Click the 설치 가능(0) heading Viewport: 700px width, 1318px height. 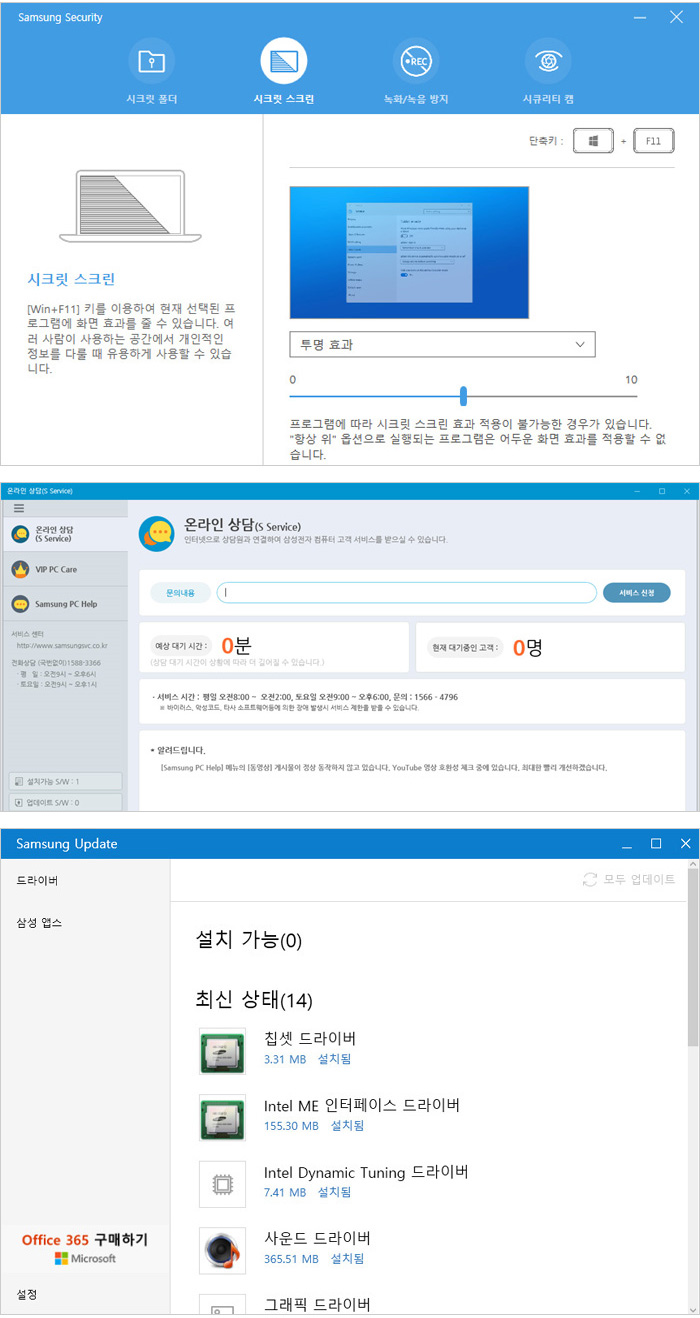coord(249,940)
